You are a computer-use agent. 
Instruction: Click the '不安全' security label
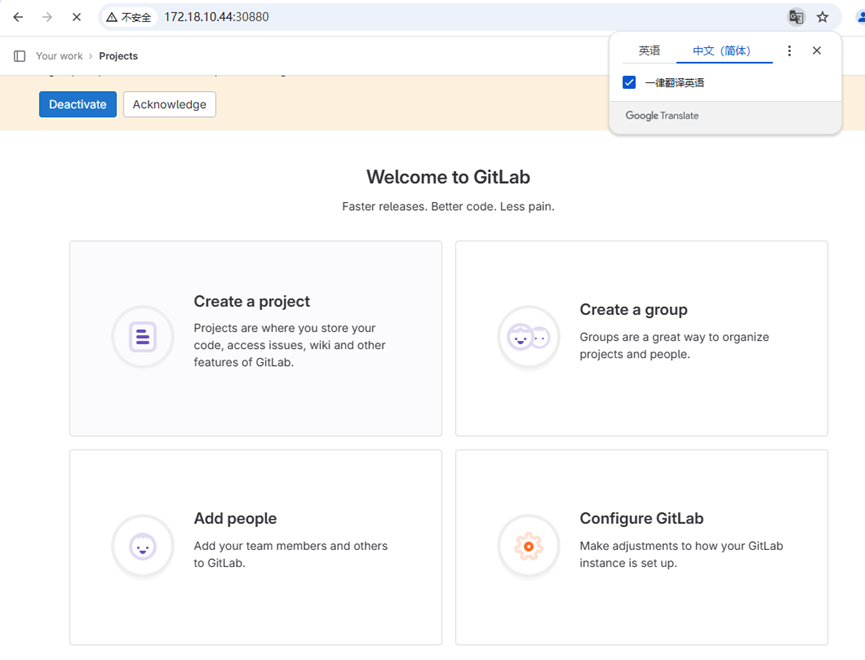136,18
